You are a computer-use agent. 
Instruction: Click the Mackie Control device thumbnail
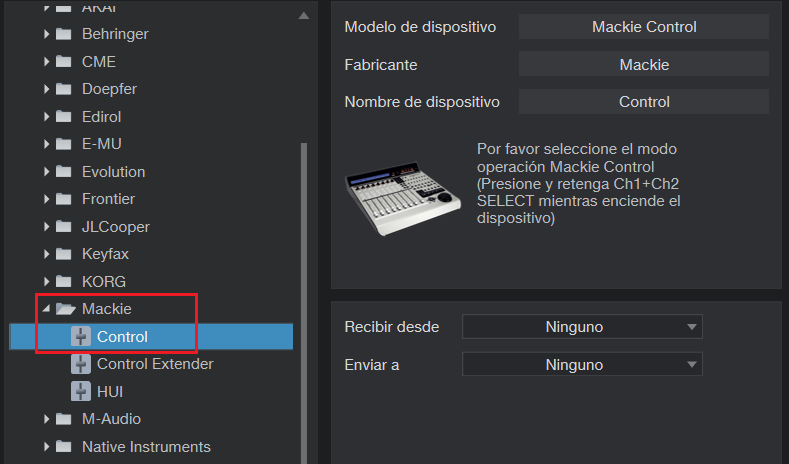coord(403,197)
